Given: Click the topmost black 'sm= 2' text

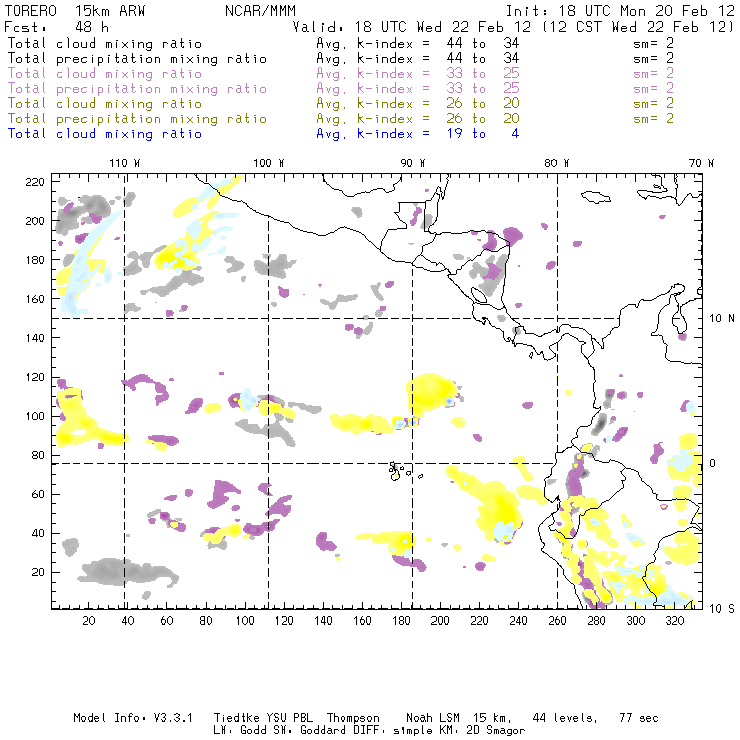Looking at the screenshot, I should tap(653, 43).
